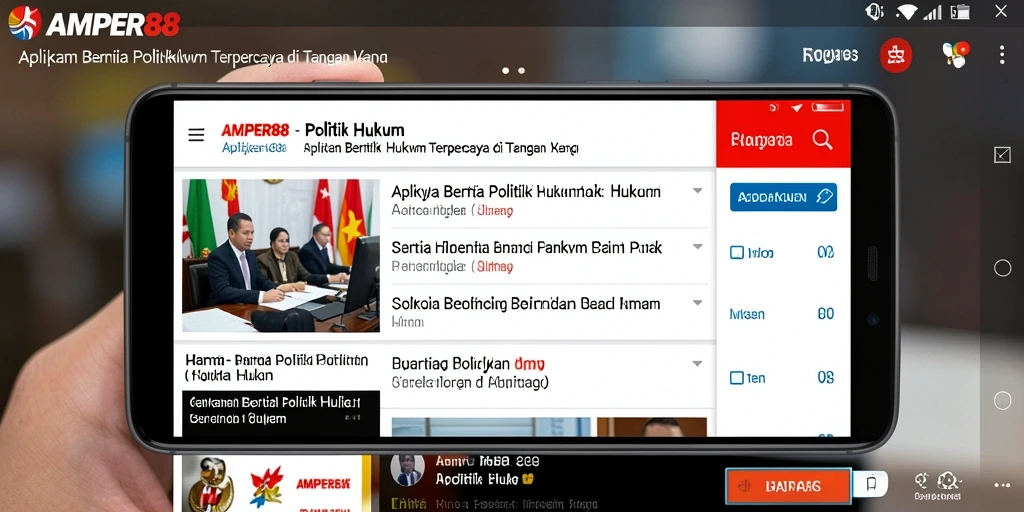Open the blue link under AMPER88 title
This screenshot has height=512, width=1024.
254,148
